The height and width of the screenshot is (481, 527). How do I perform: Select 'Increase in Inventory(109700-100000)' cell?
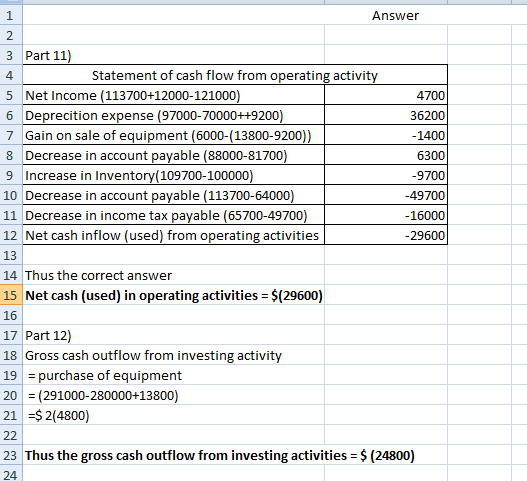(x=173, y=175)
